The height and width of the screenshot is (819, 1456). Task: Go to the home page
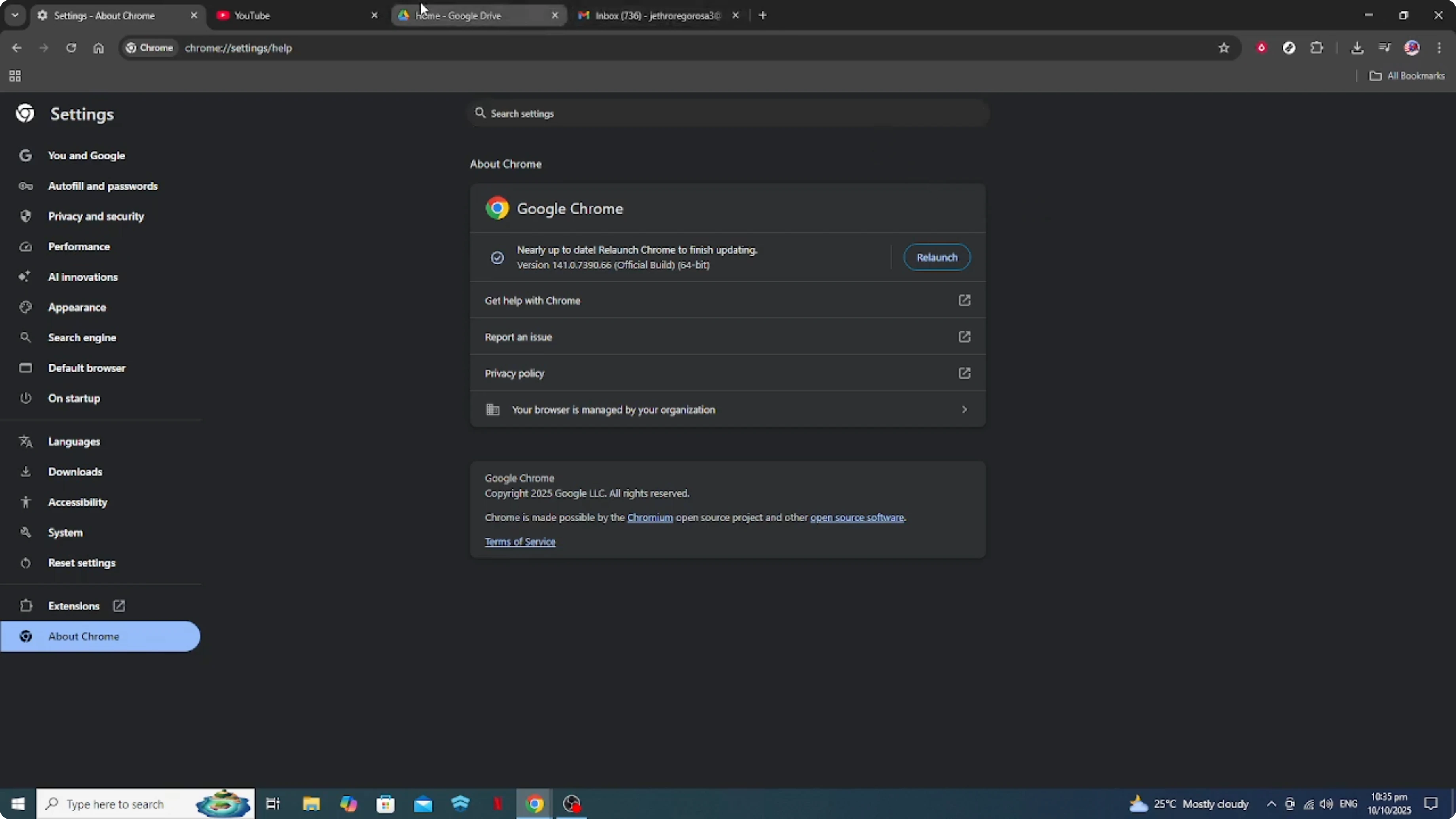[x=99, y=48]
